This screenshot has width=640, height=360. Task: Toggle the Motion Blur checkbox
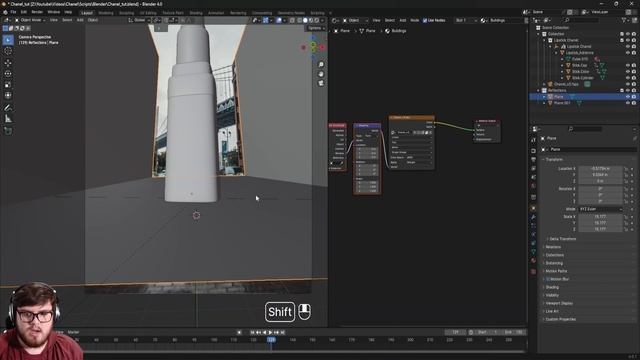548,279
